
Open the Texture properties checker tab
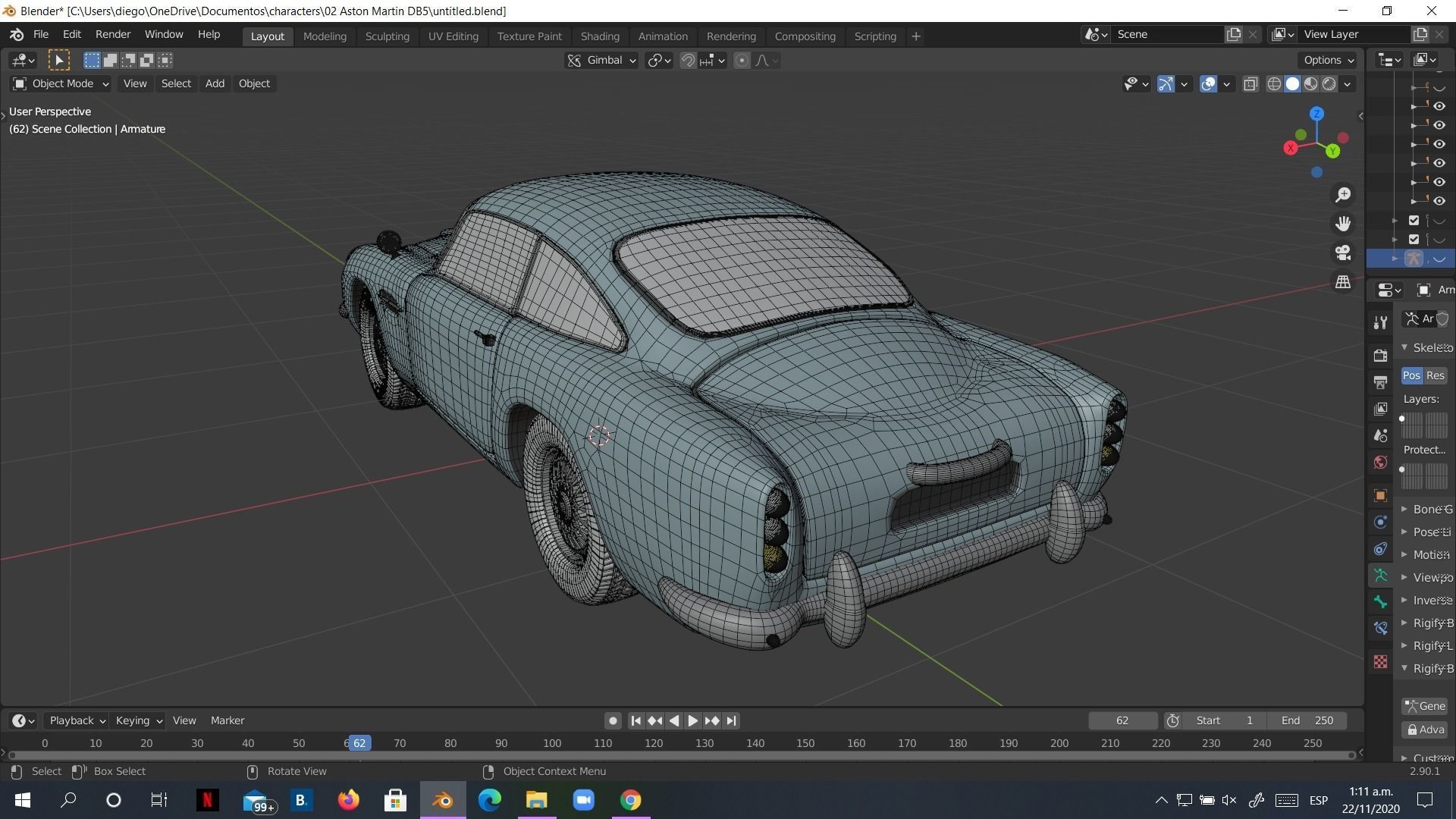(1380, 662)
